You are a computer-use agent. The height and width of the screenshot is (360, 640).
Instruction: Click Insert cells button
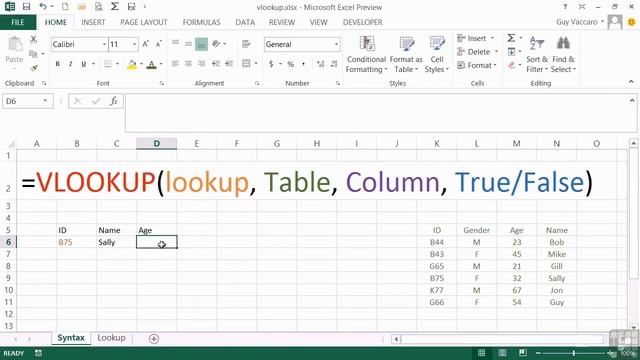476,38
